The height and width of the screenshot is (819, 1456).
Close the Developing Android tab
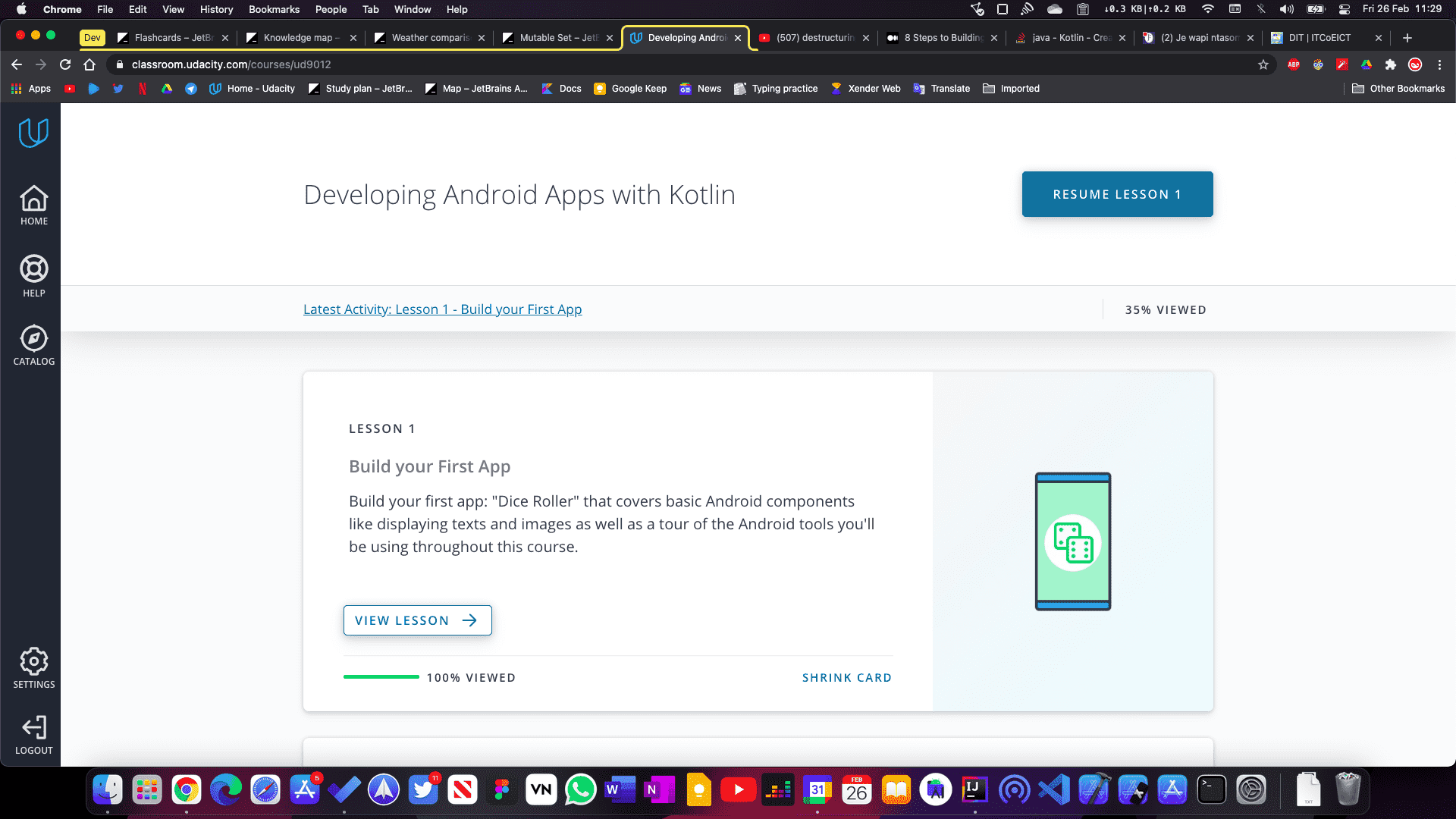click(738, 38)
